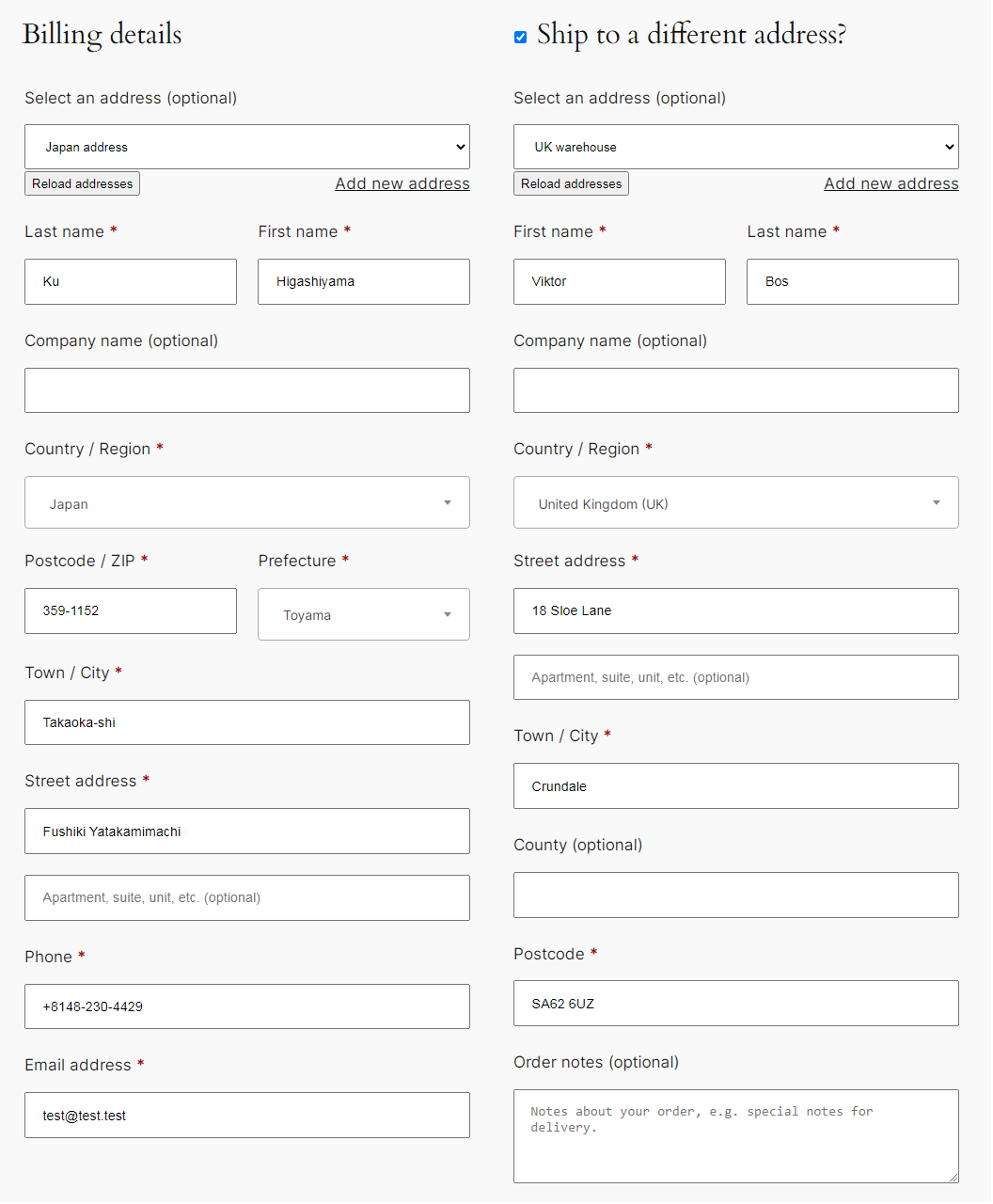The image size is (993, 1204).
Task: Click the Postcode / ZIP field showing 359-1152
Action: click(x=130, y=610)
